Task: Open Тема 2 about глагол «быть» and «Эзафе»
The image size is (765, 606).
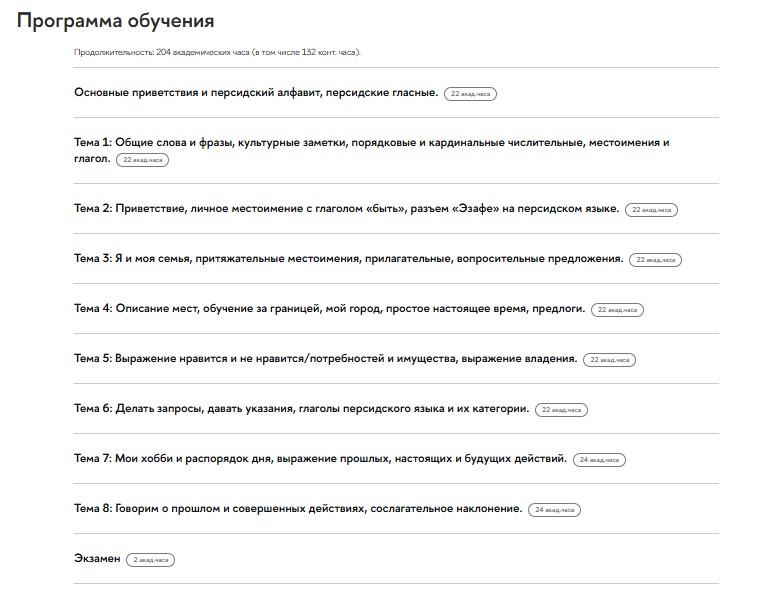Action: click(346, 208)
